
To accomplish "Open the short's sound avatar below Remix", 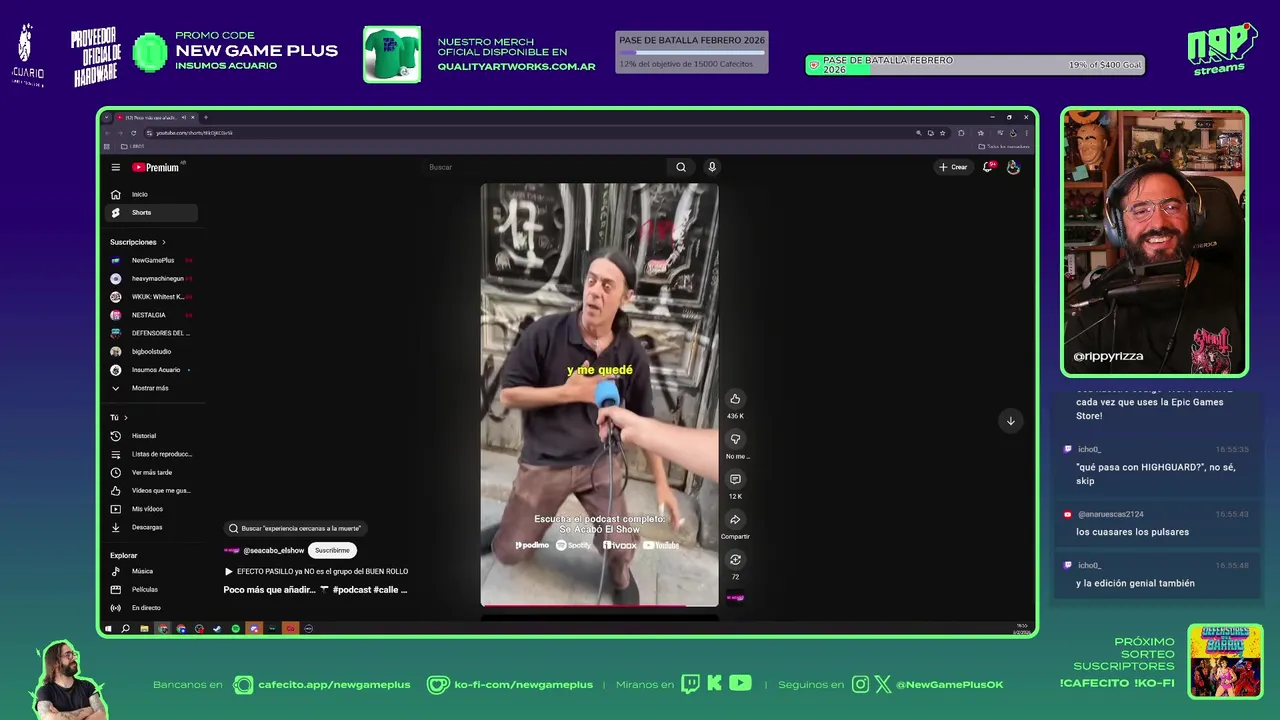I will tap(735, 598).
